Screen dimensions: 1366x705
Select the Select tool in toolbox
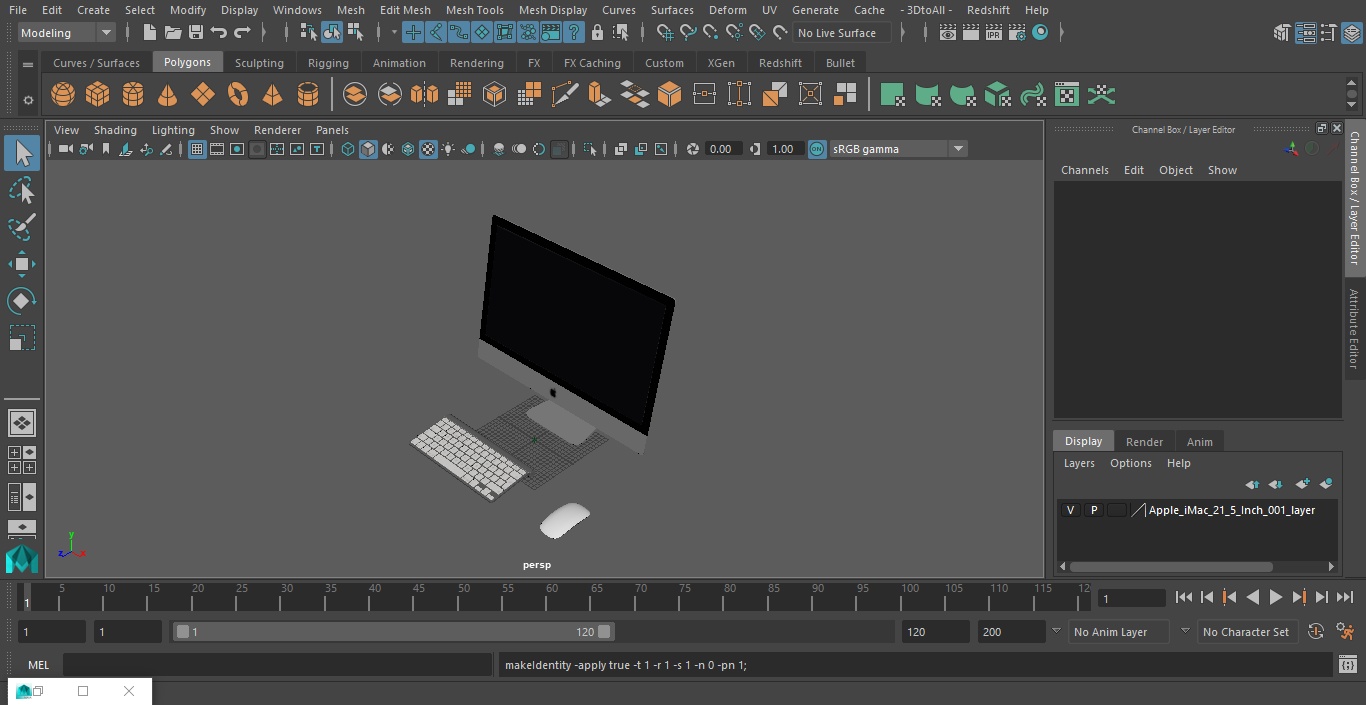point(22,154)
